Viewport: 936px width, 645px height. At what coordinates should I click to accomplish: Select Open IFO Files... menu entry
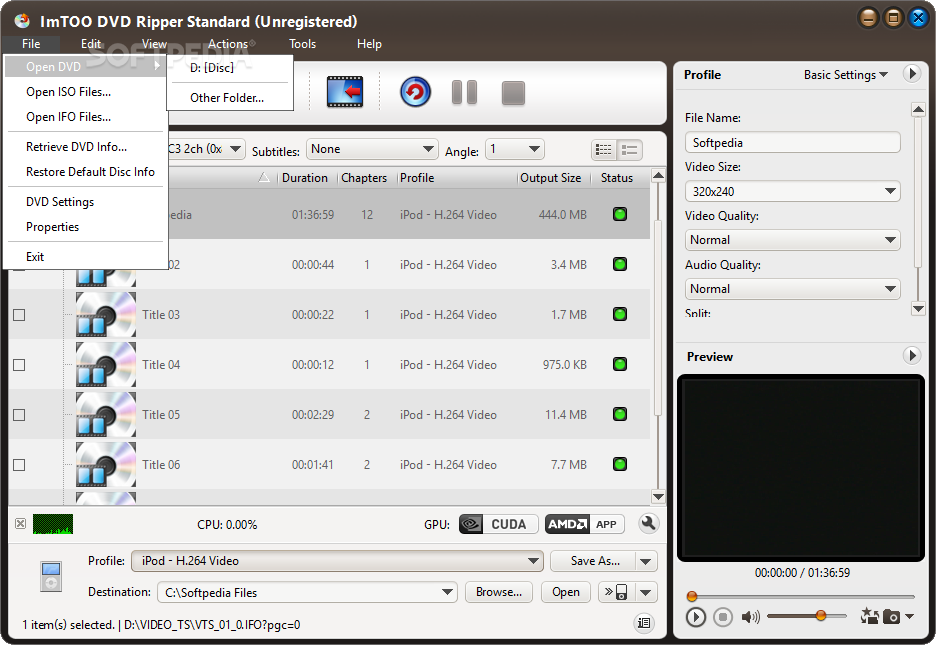pyautogui.click(x=85, y=117)
